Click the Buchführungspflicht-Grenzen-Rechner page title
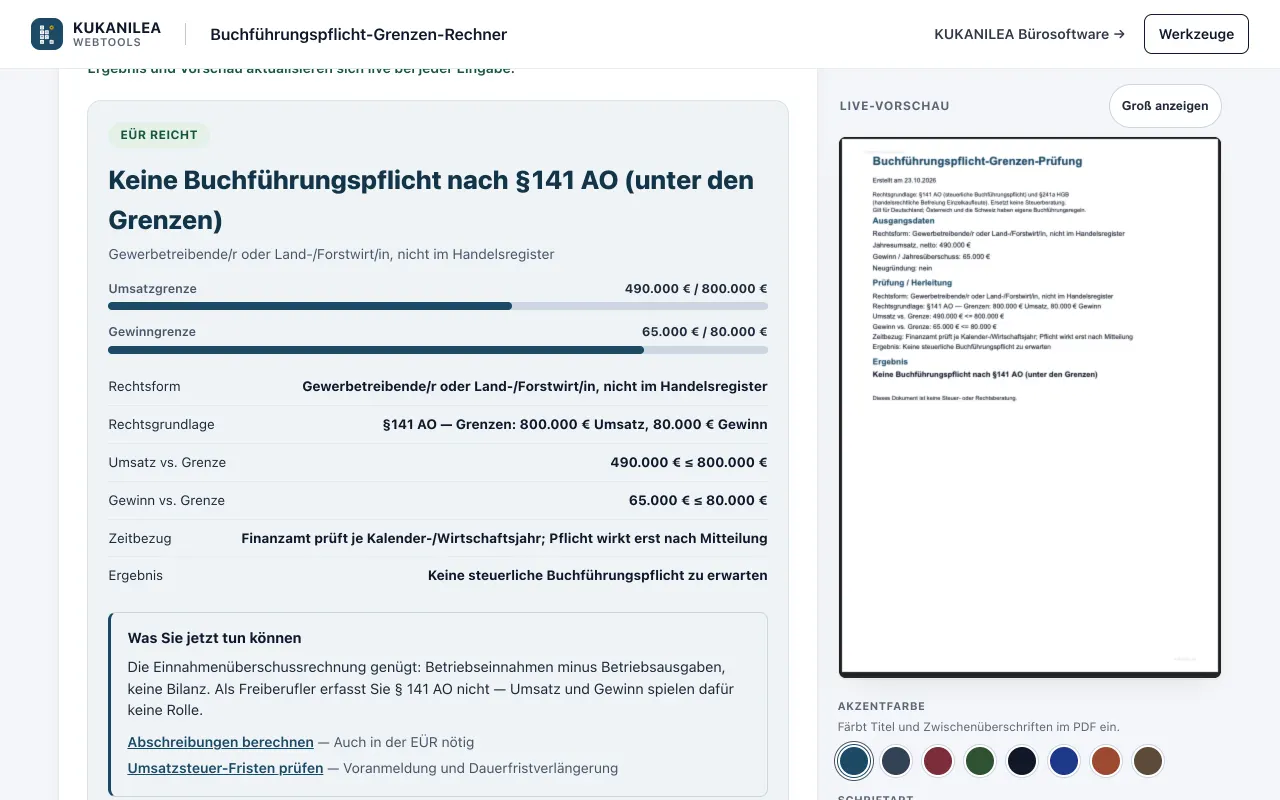This screenshot has width=1280, height=800. coord(358,34)
